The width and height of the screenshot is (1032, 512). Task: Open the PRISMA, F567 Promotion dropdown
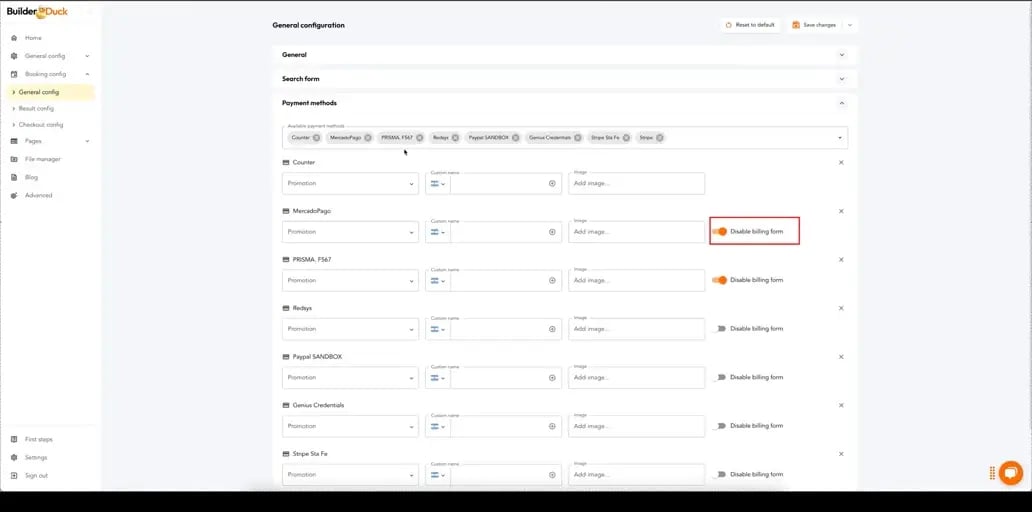350,280
